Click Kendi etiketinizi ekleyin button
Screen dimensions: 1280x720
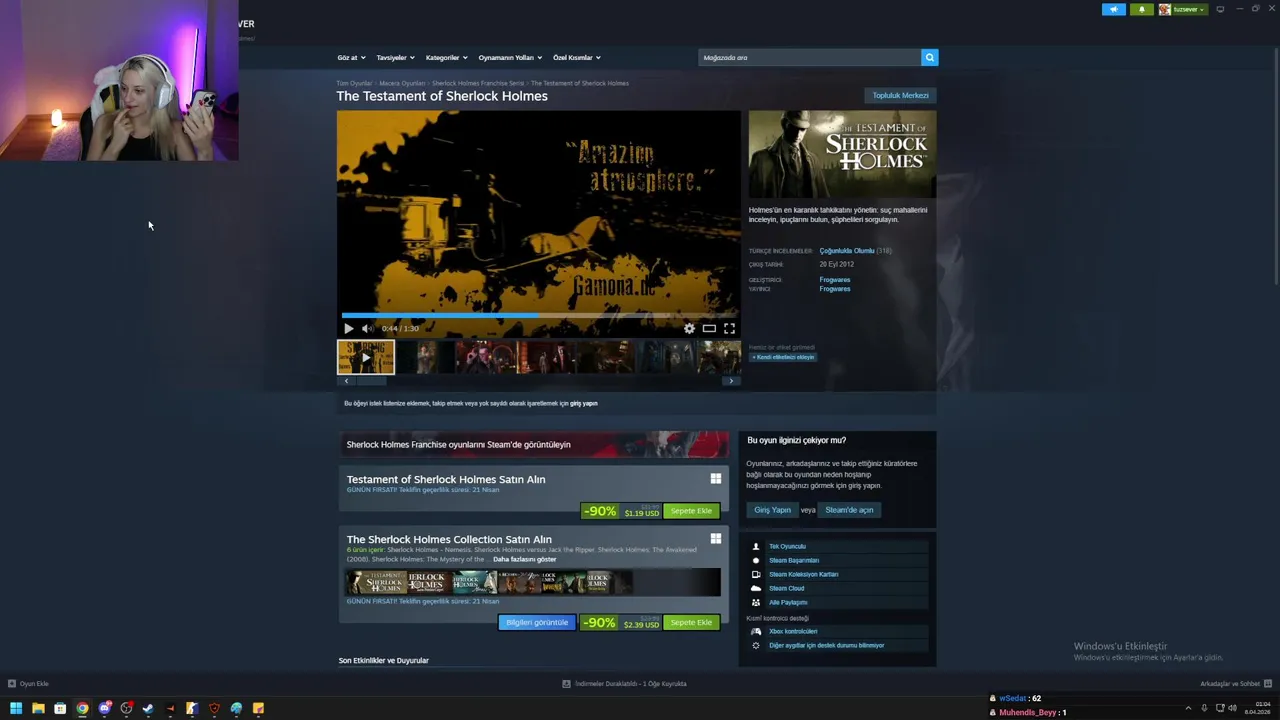click(783, 357)
